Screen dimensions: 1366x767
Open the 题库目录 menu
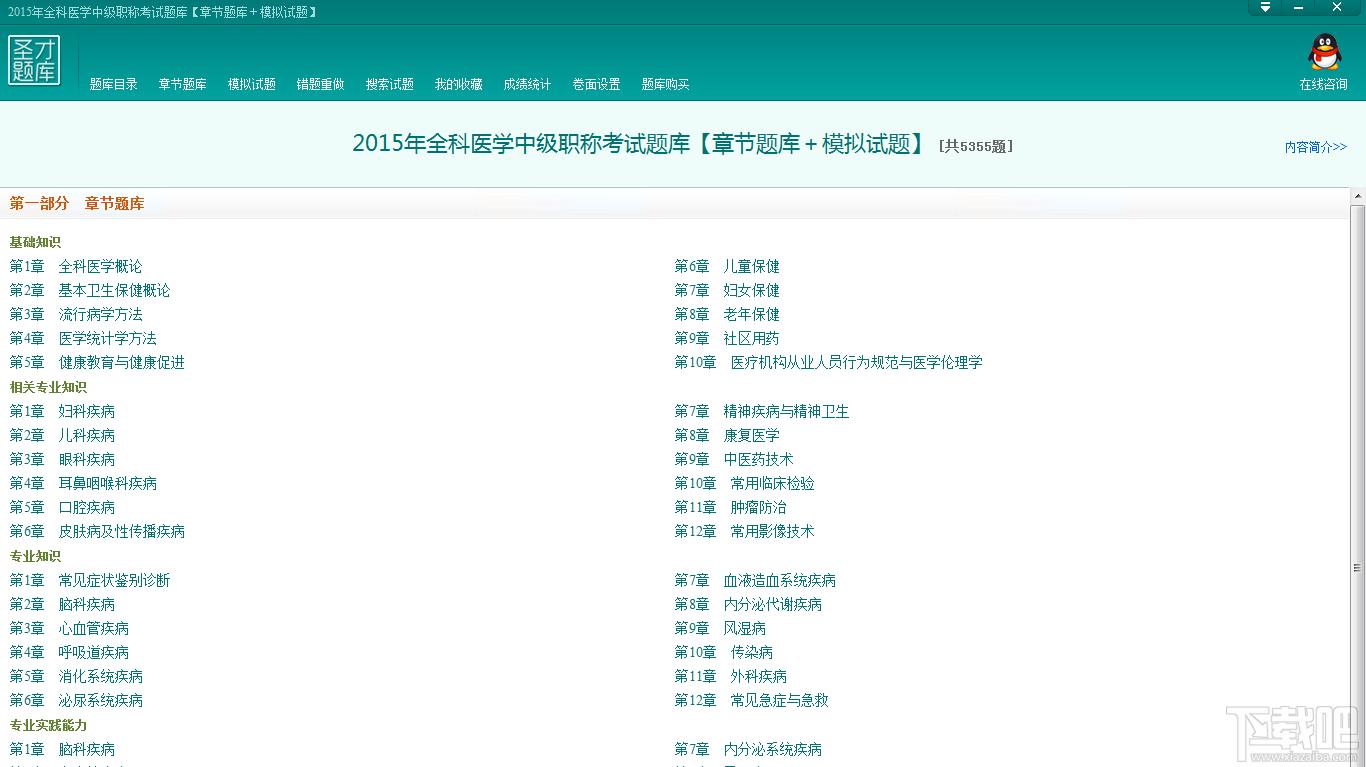click(x=113, y=85)
